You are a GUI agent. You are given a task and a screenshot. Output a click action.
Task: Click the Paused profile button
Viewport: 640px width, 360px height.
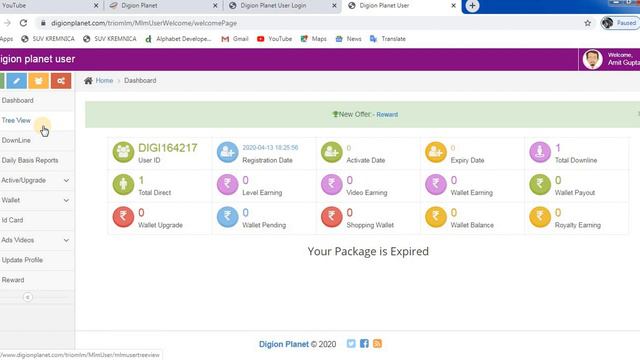coord(620,23)
